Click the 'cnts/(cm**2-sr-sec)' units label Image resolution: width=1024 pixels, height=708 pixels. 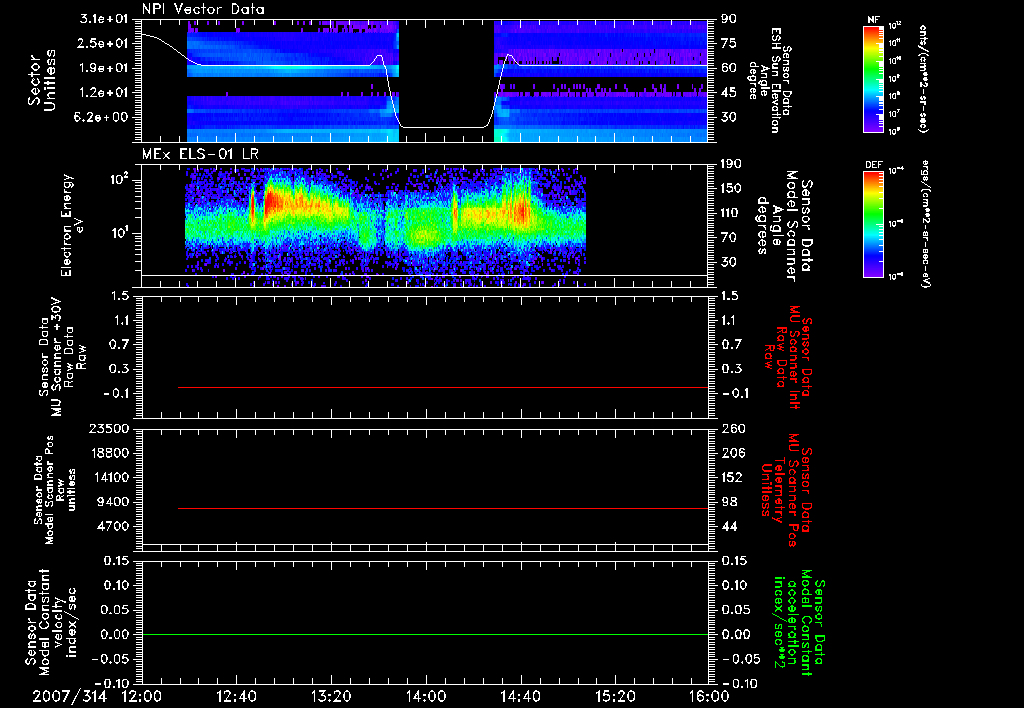[923, 79]
